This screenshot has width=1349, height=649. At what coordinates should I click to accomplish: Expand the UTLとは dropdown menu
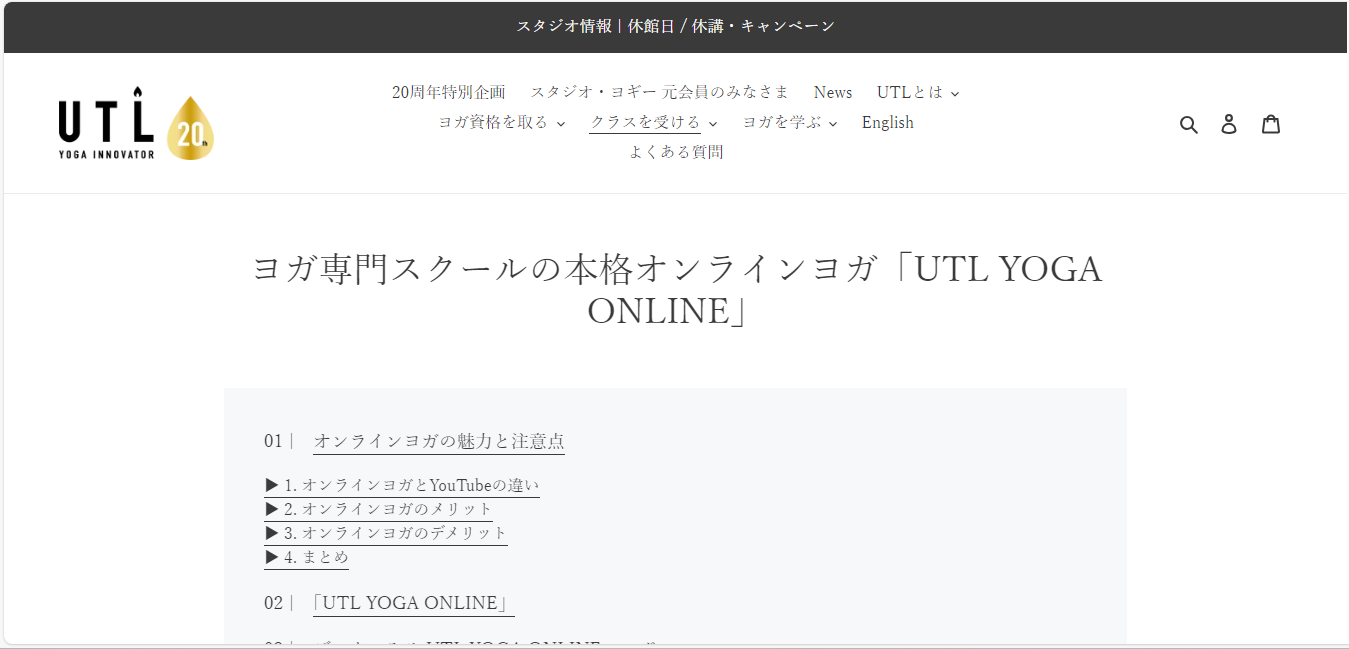[917, 92]
